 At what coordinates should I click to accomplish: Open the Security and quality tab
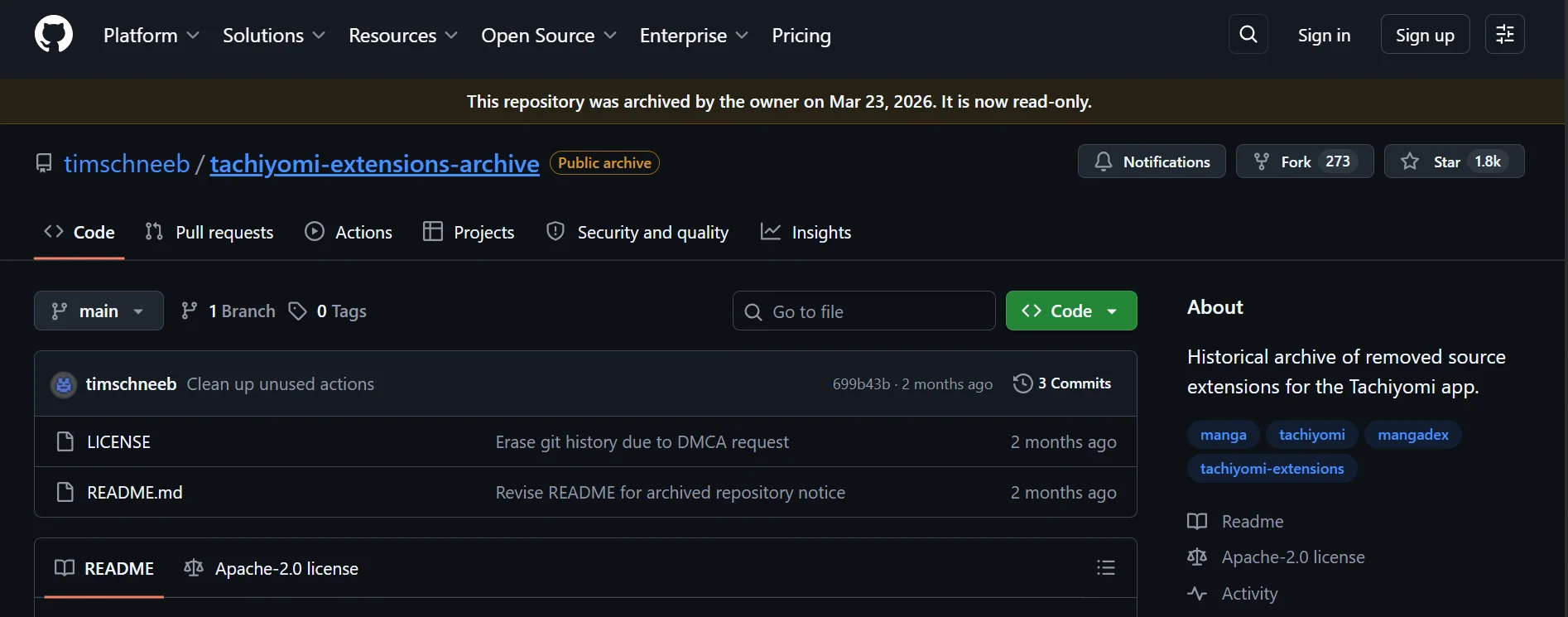[637, 232]
